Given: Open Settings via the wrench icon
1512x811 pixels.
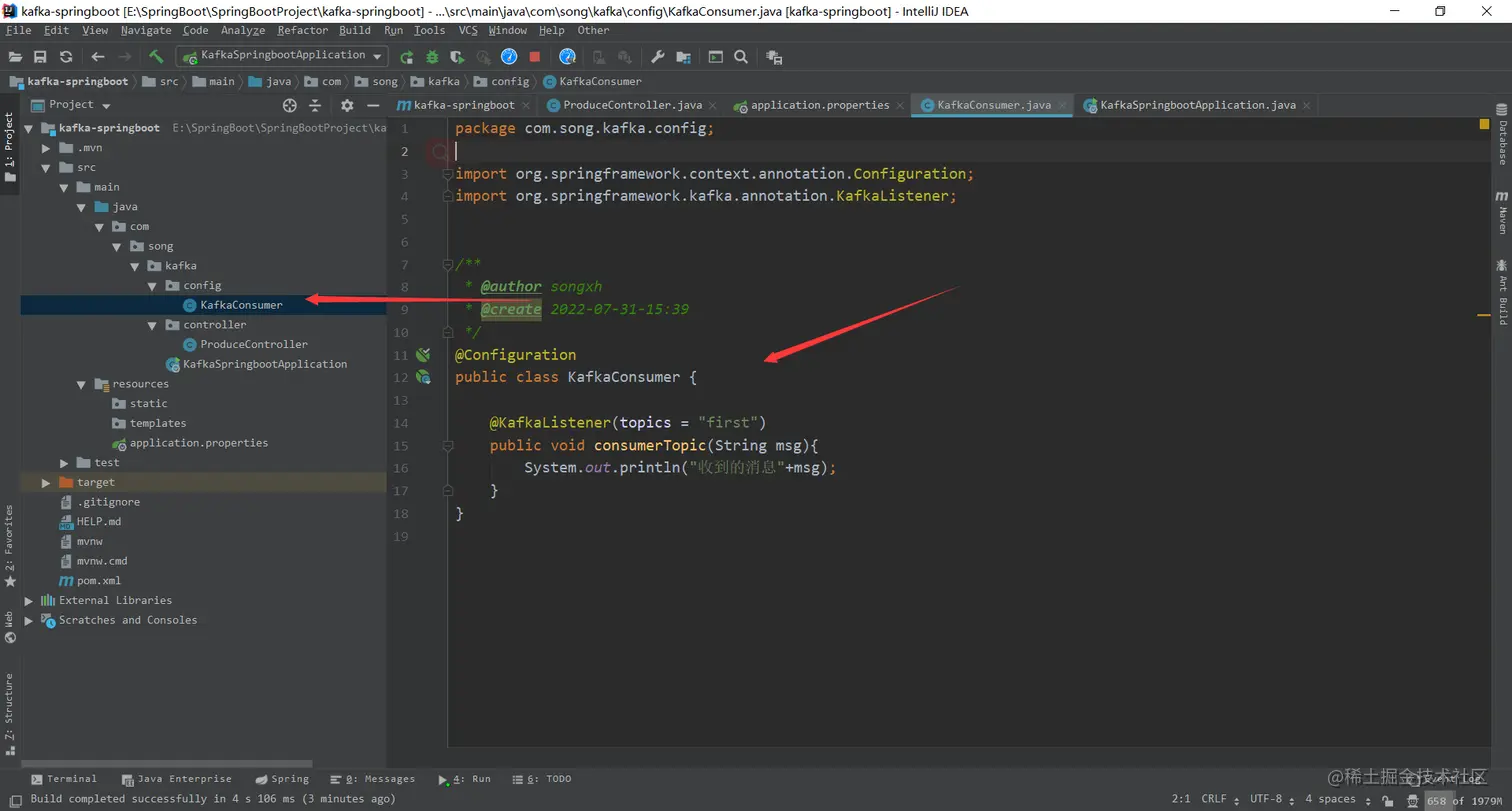Looking at the screenshot, I should point(657,57).
